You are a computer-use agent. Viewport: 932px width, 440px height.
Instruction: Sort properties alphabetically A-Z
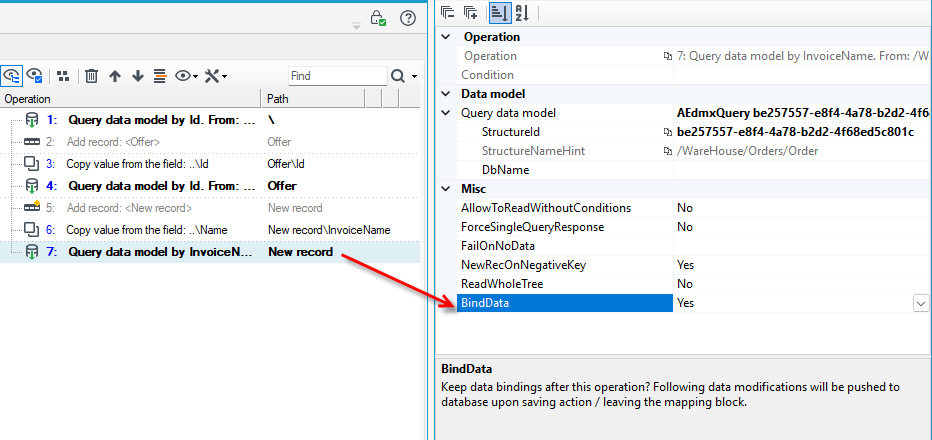coord(522,13)
